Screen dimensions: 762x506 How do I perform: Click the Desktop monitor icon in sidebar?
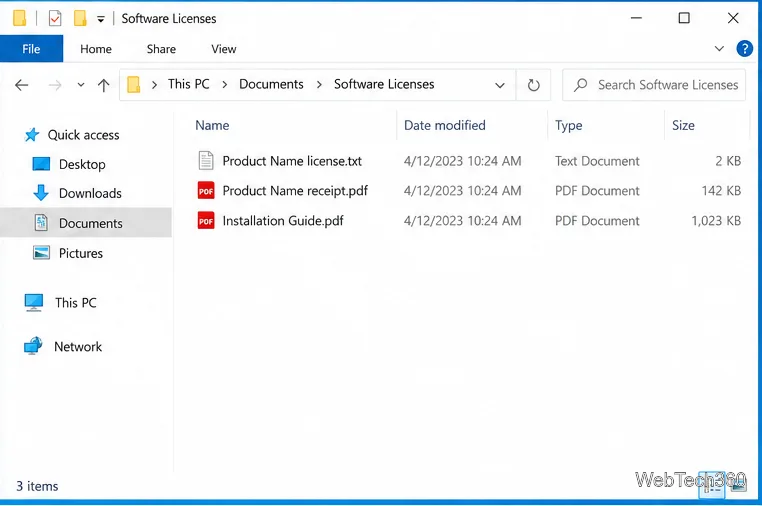[x=41, y=164]
